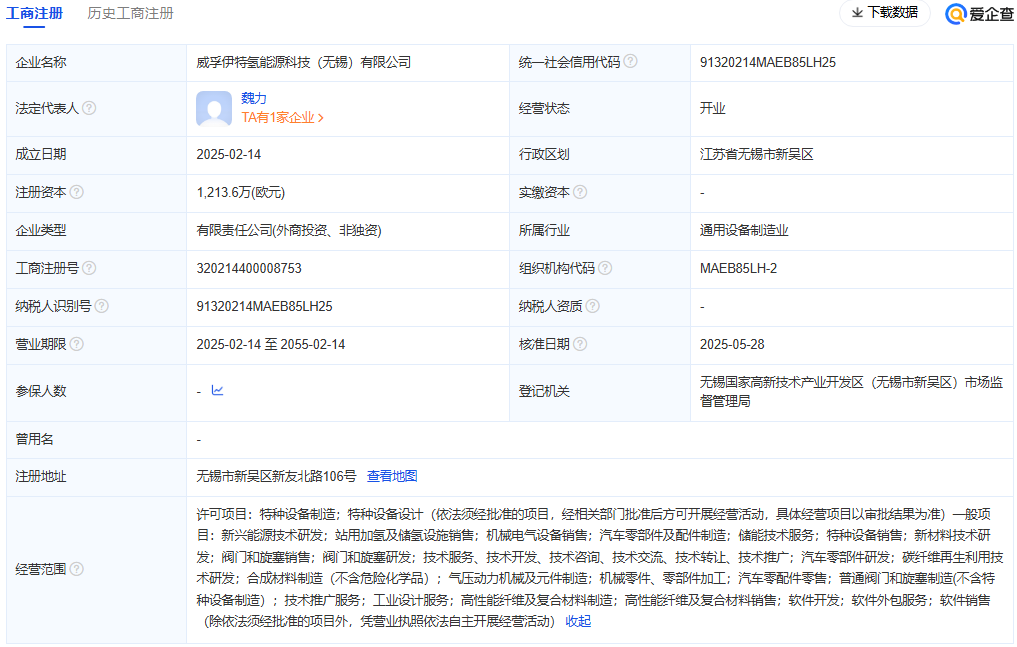Click help icon next to 工商注册号
Image resolution: width=1017 pixels, height=647 pixels.
(90, 268)
